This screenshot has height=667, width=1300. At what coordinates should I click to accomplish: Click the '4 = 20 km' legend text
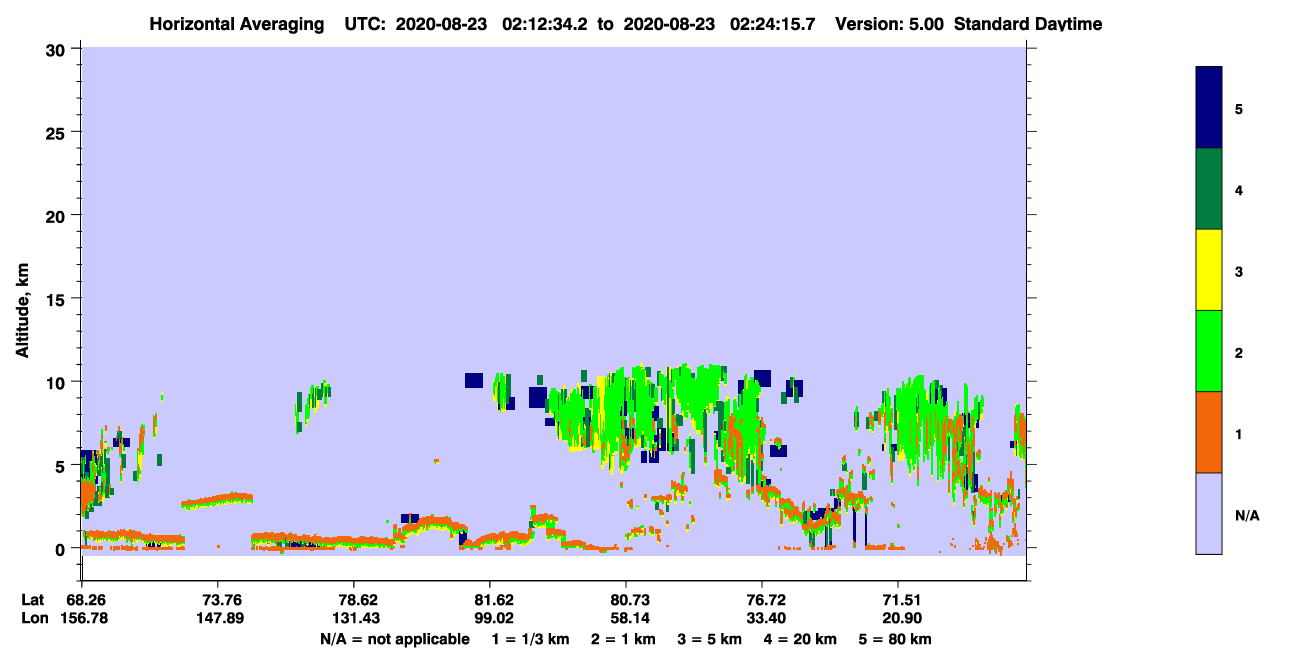pyautogui.click(x=800, y=639)
